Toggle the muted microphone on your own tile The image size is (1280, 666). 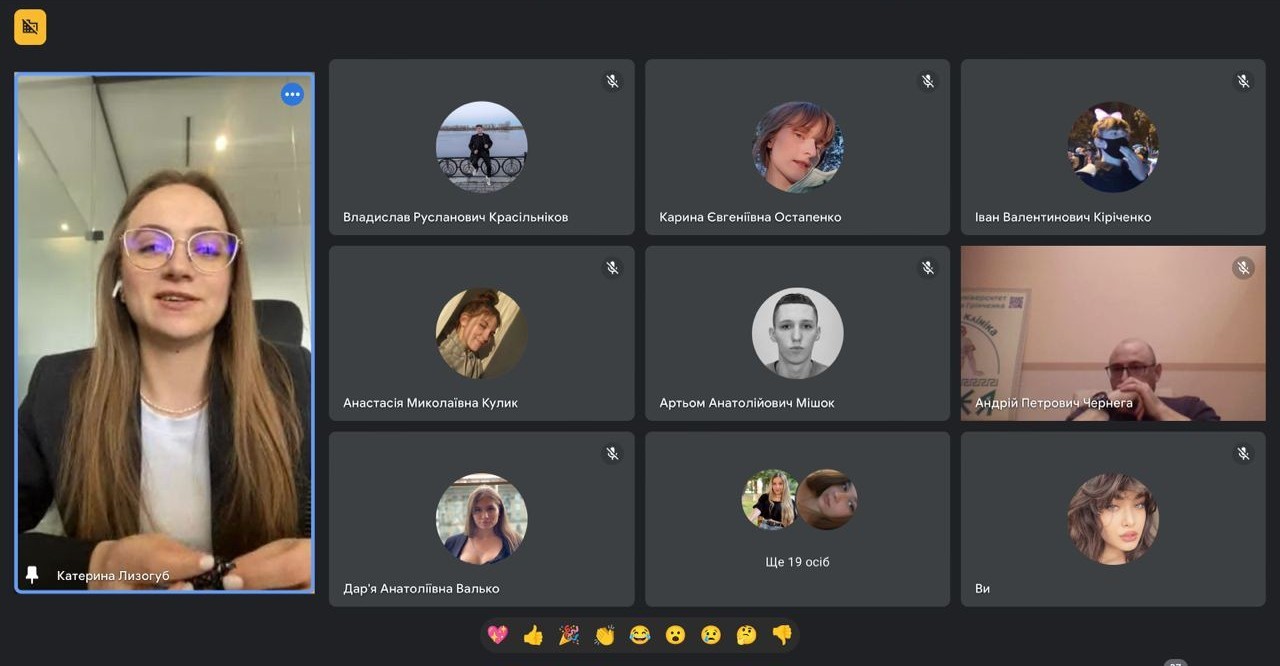click(x=1243, y=453)
